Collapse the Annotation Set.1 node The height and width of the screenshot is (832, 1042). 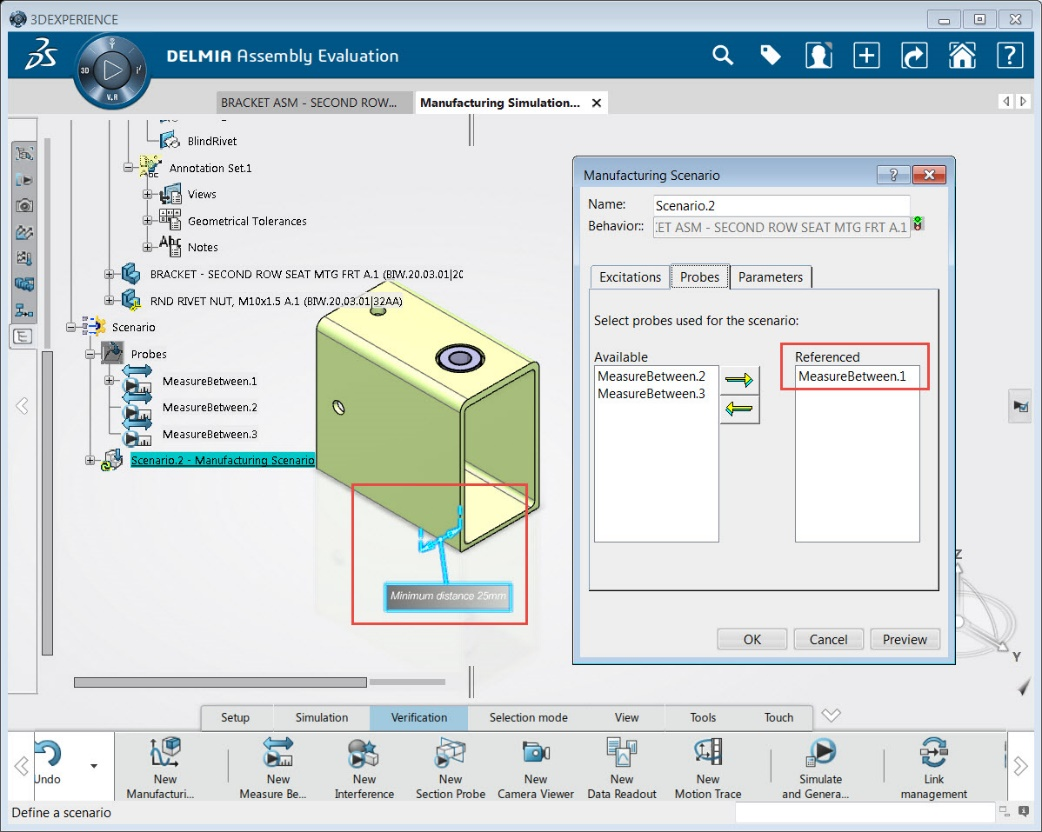(128, 167)
